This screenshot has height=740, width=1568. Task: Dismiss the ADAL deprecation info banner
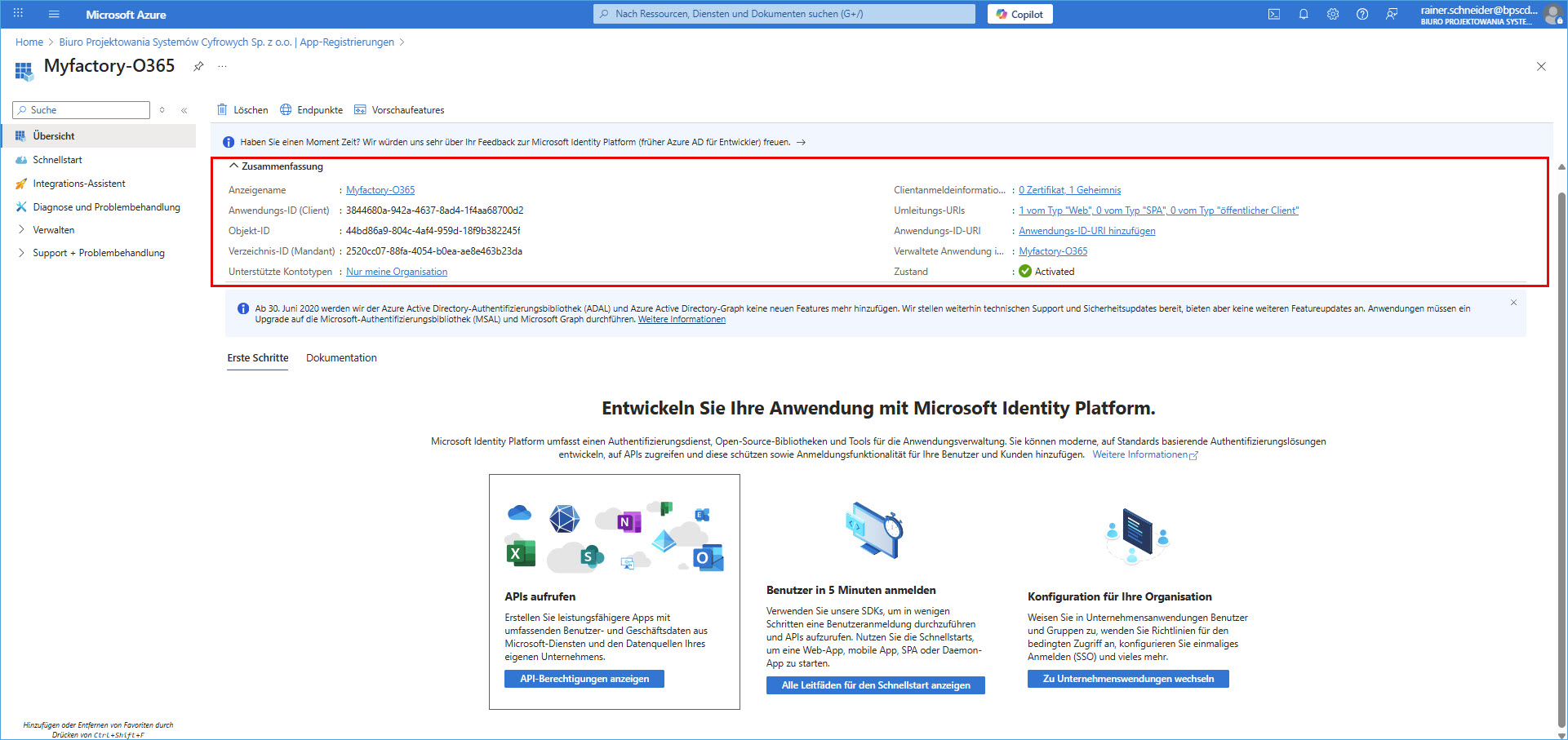pyautogui.click(x=1513, y=303)
